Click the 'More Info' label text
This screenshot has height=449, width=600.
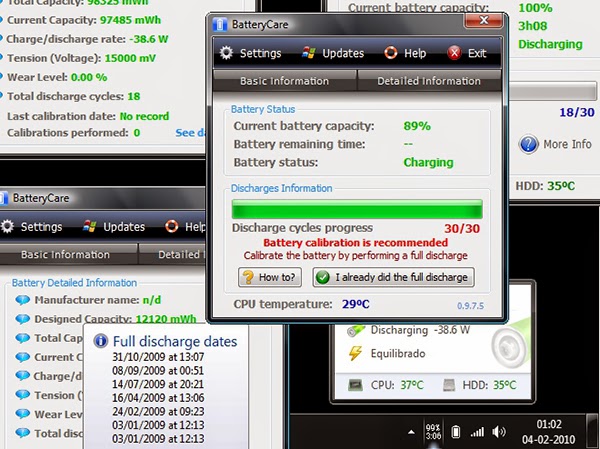(567, 144)
